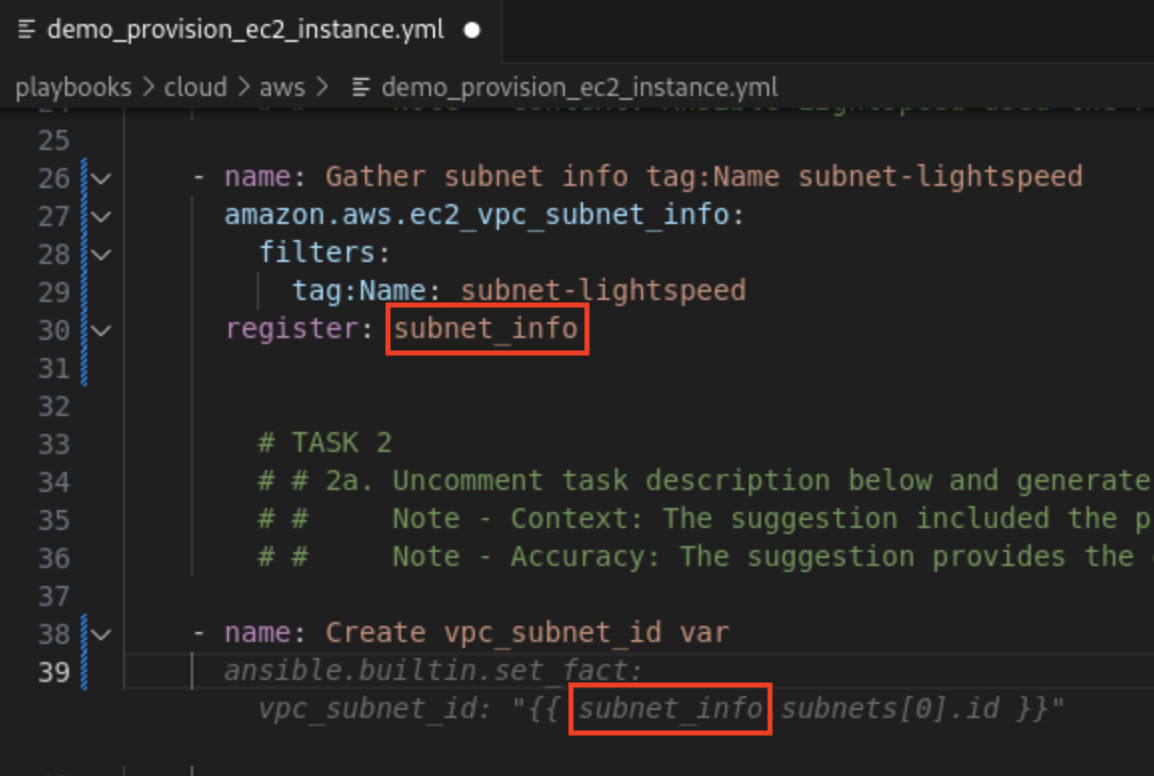The width and height of the screenshot is (1154, 776).
Task: Collapse the fold at line 26
Action: [x=102, y=178]
